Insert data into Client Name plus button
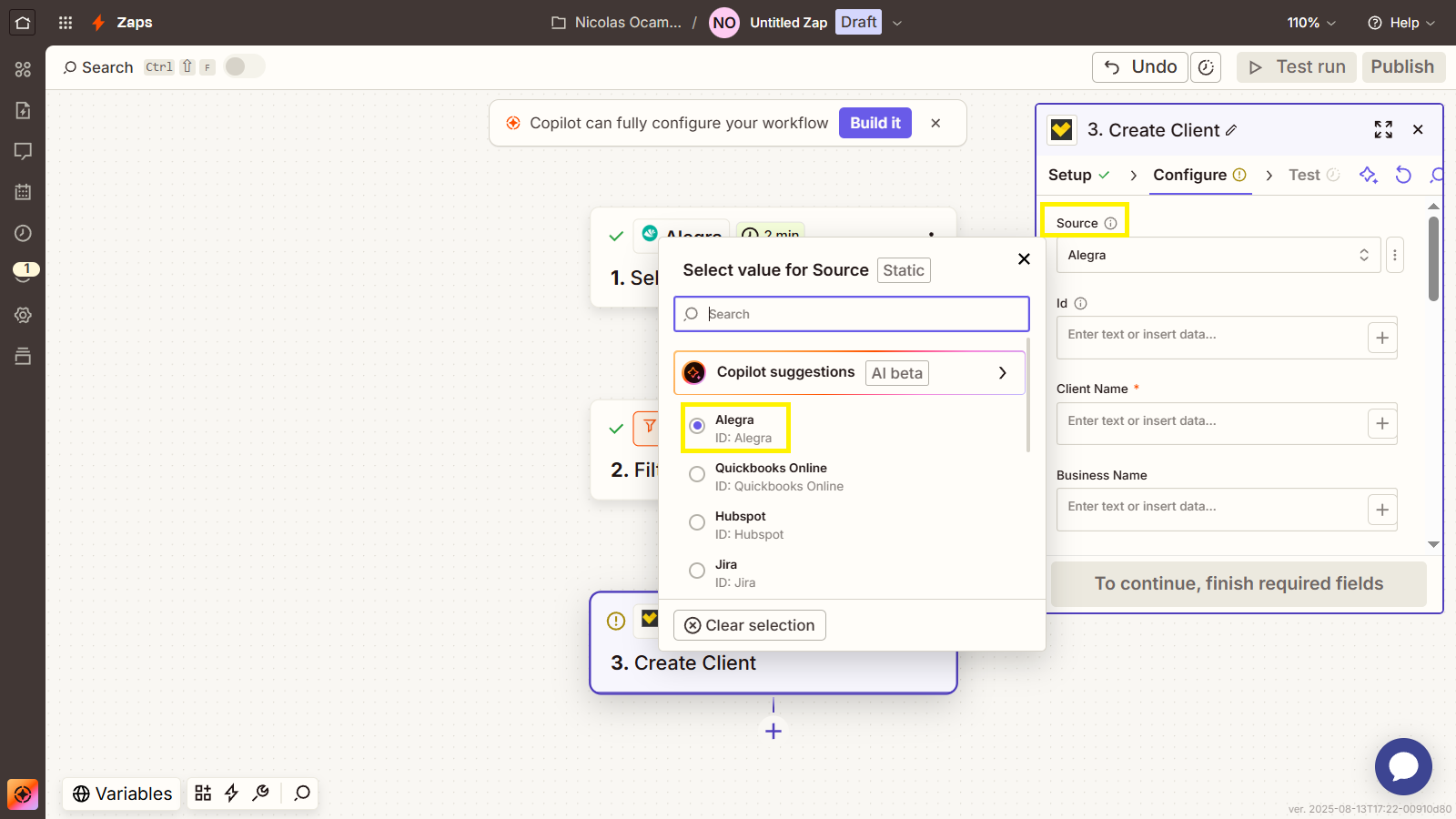The height and width of the screenshot is (819, 1456). (x=1382, y=423)
